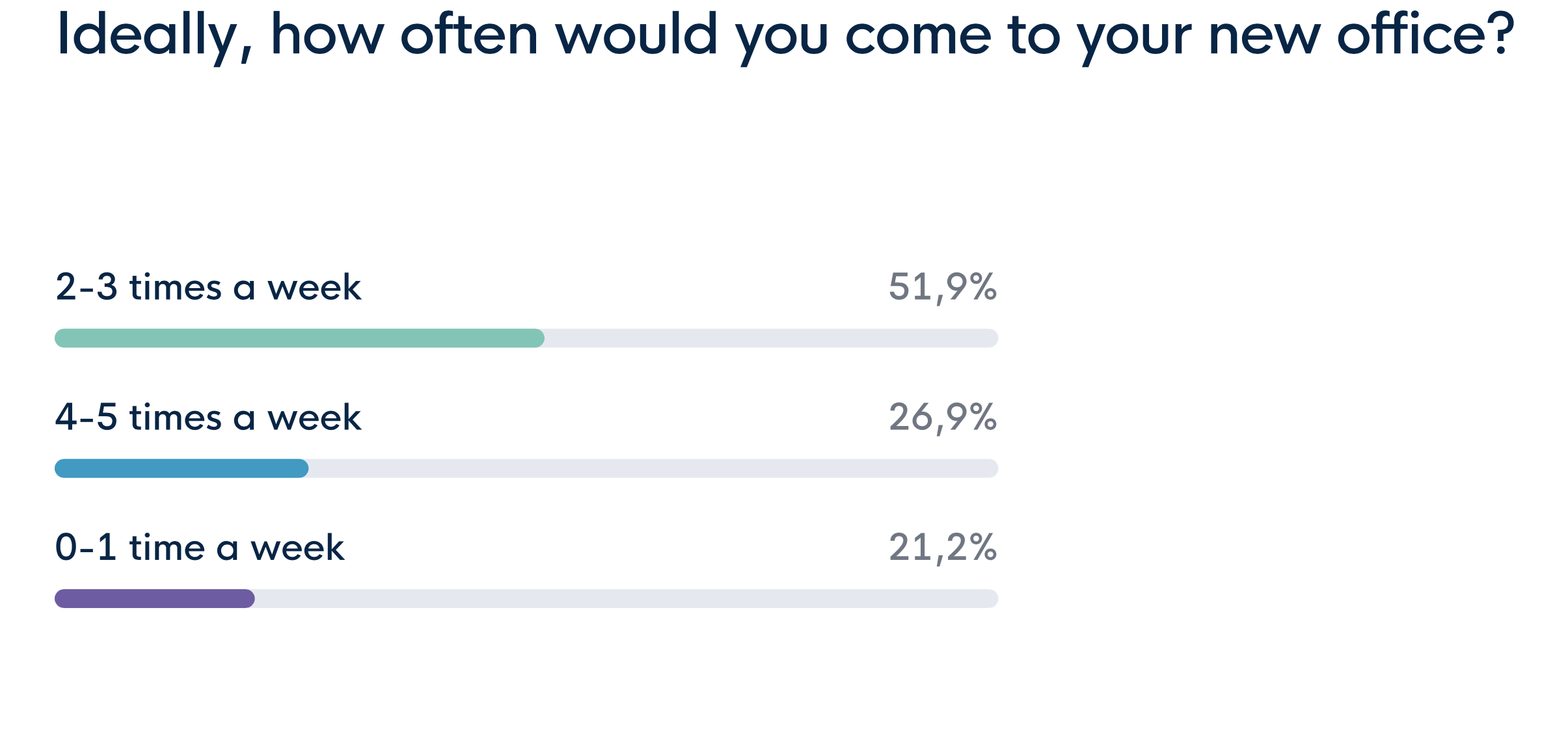Click the survey question title text
Image resolution: width=1568 pixels, height=731 pixels.
pos(786,38)
